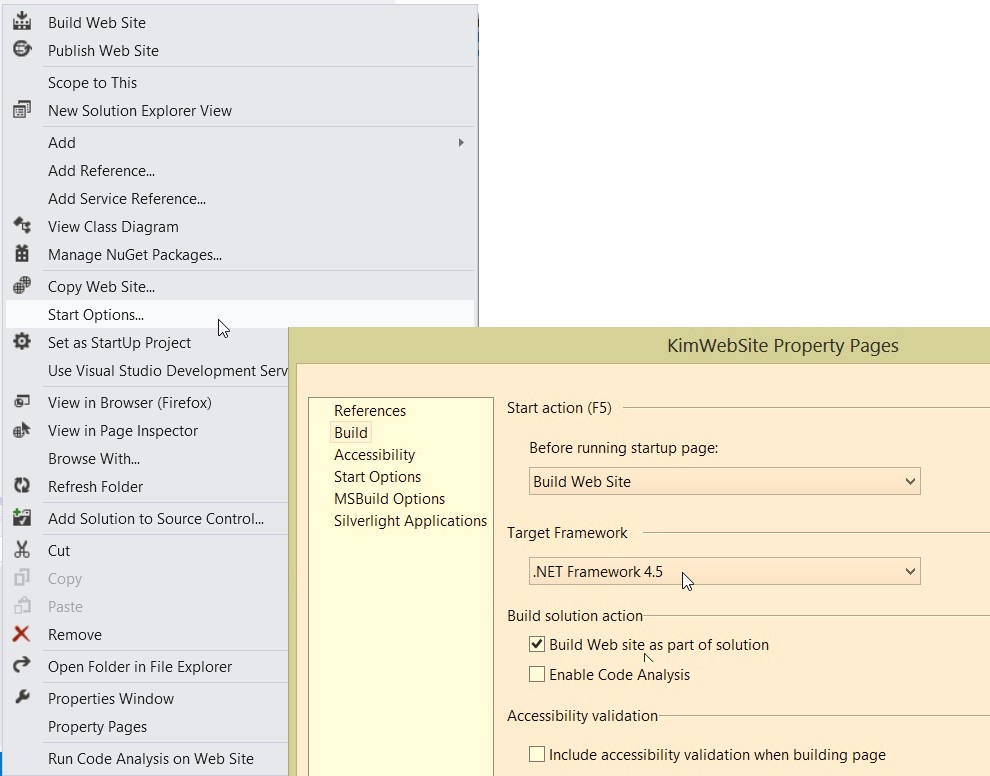Select Accessibility in property pages list
This screenshot has width=990, height=776.
[374, 455]
